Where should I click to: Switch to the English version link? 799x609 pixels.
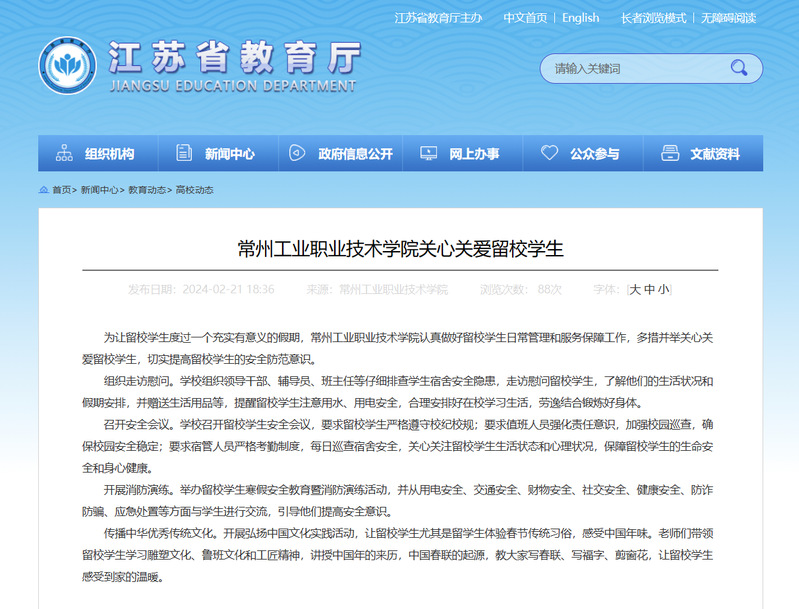pyautogui.click(x=580, y=18)
